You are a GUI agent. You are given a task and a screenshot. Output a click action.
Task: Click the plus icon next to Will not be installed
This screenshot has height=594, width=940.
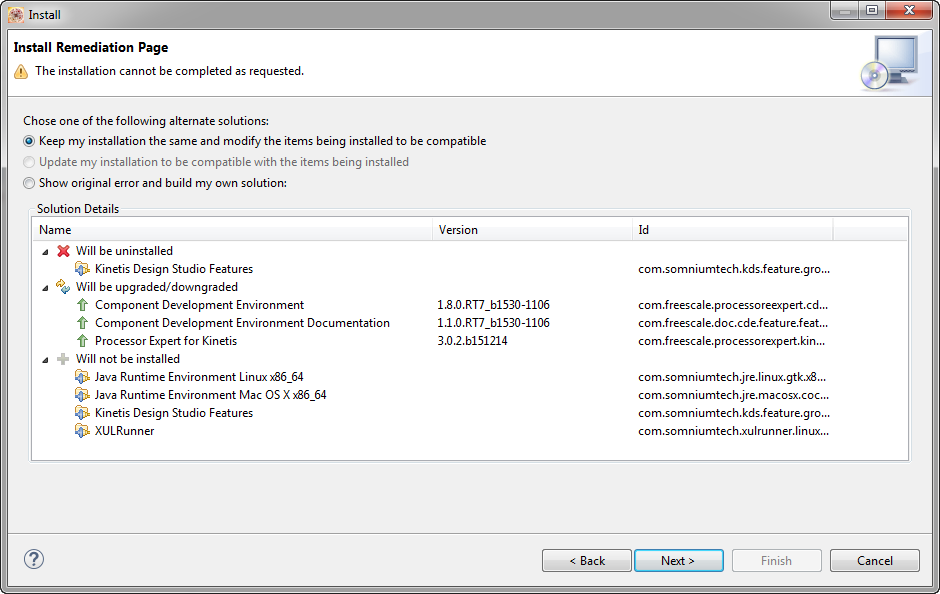point(63,359)
